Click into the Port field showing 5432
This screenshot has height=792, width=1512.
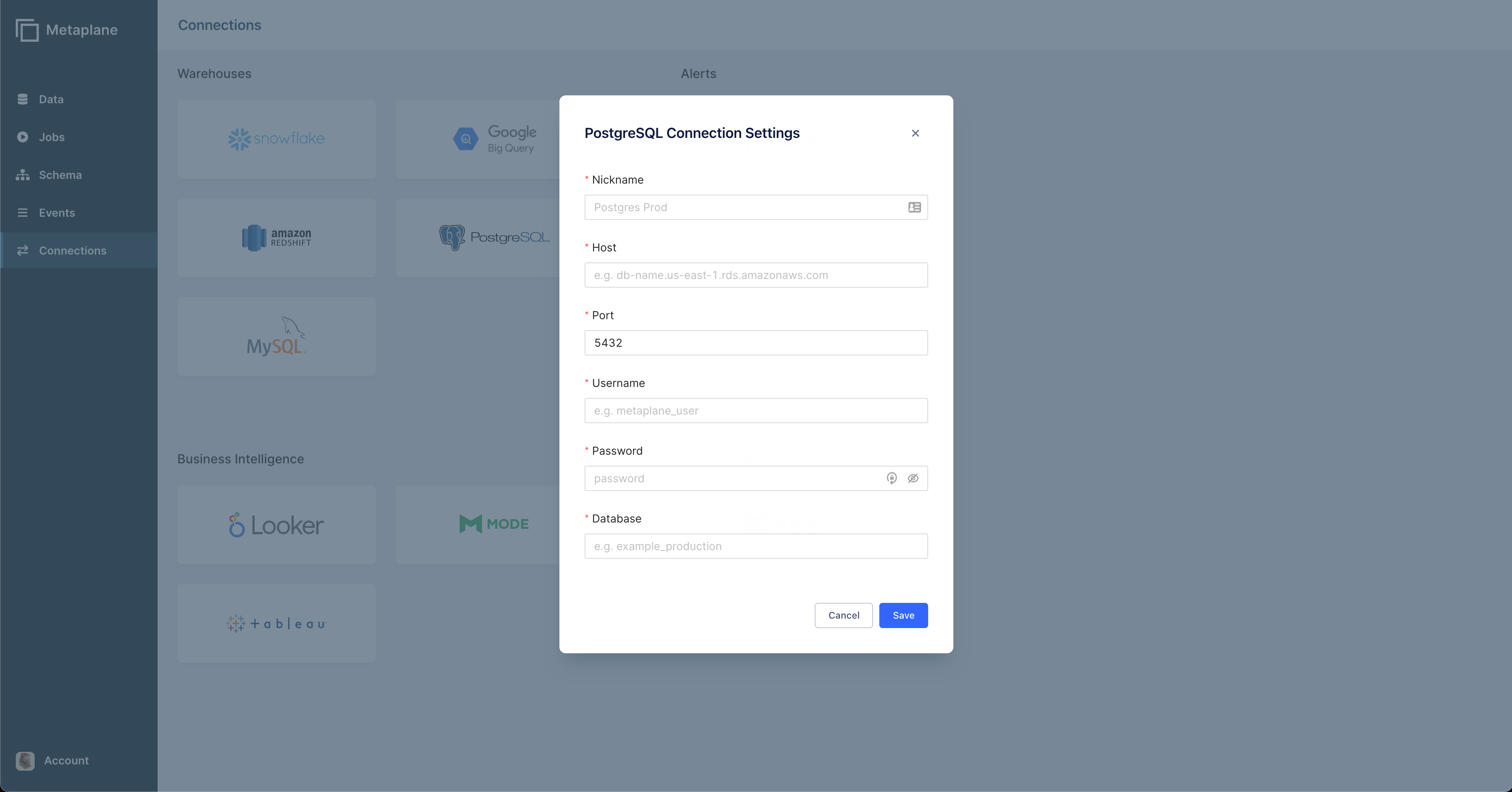(x=756, y=343)
